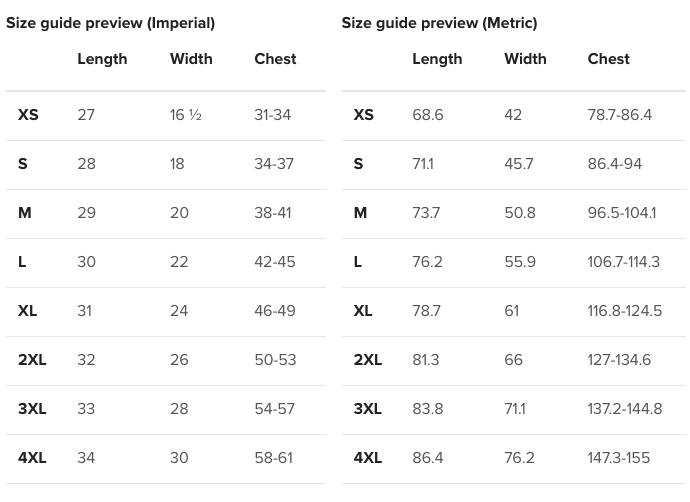Click the XS row label in Imperial table
The width and height of the screenshot is (690, 502).
[x=28, y=115]
